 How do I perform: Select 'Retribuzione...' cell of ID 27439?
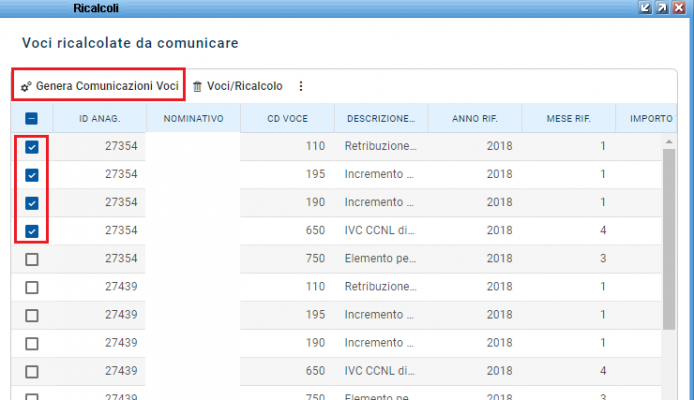pos(381,286)
